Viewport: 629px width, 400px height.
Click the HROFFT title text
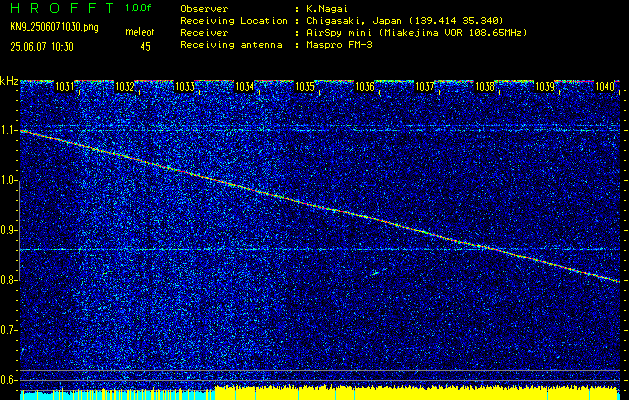pyautogui.click(x=62, y=7)
